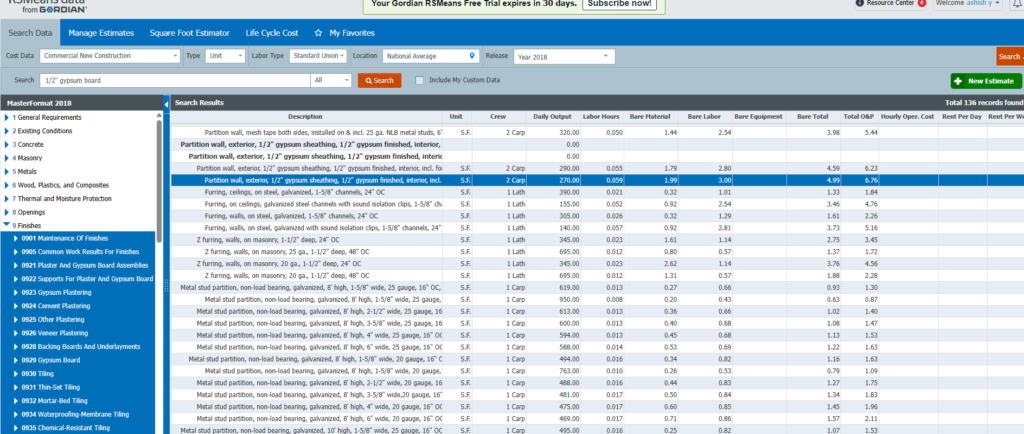
Task: Open the All filter dropdown beside search box
Action: pos(332,80)
